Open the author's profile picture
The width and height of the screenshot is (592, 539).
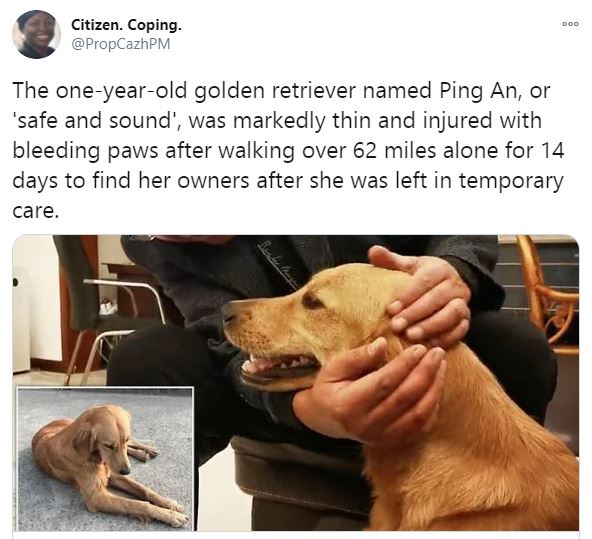[37, 34]
